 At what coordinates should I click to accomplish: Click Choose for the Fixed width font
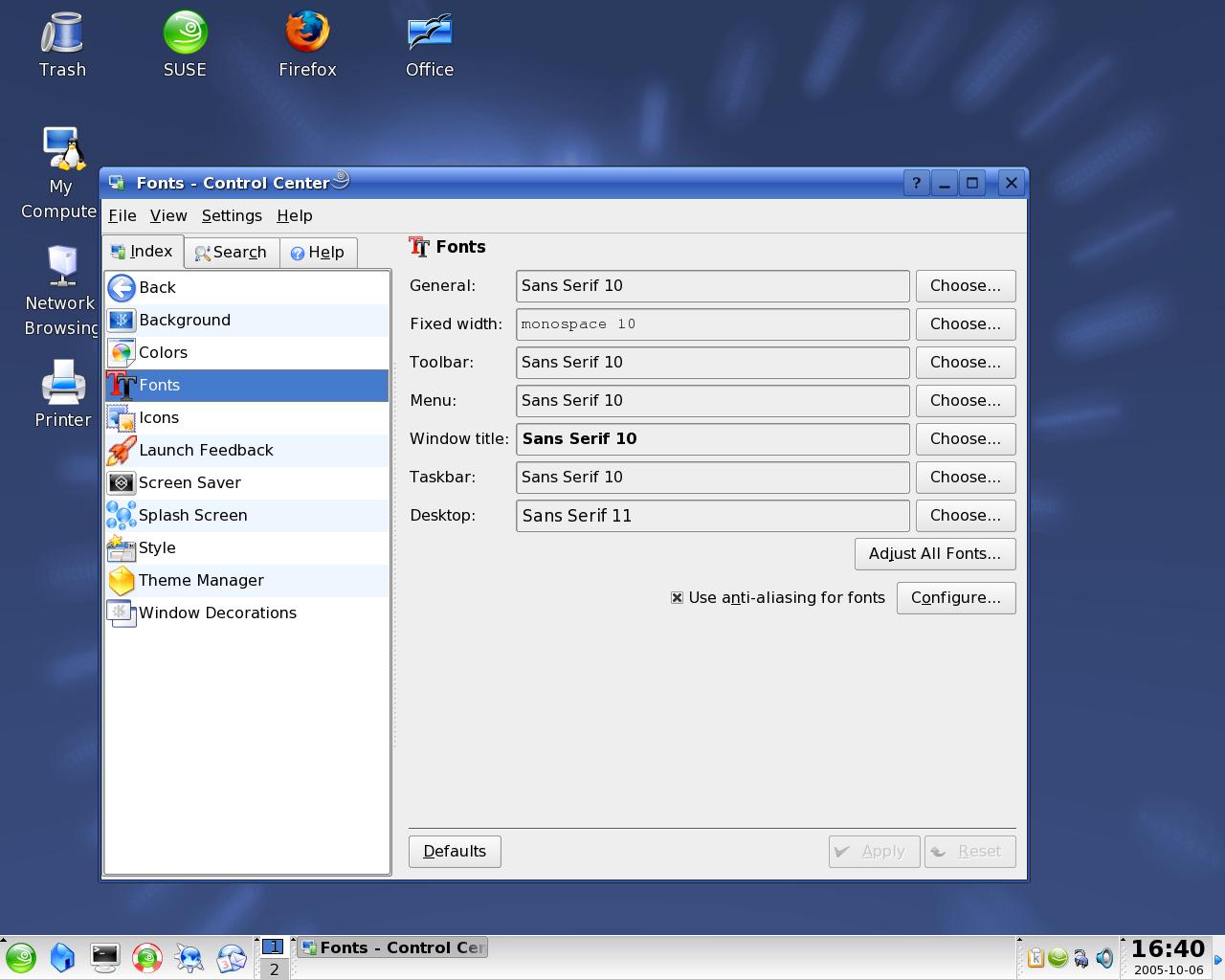point(966,323)
